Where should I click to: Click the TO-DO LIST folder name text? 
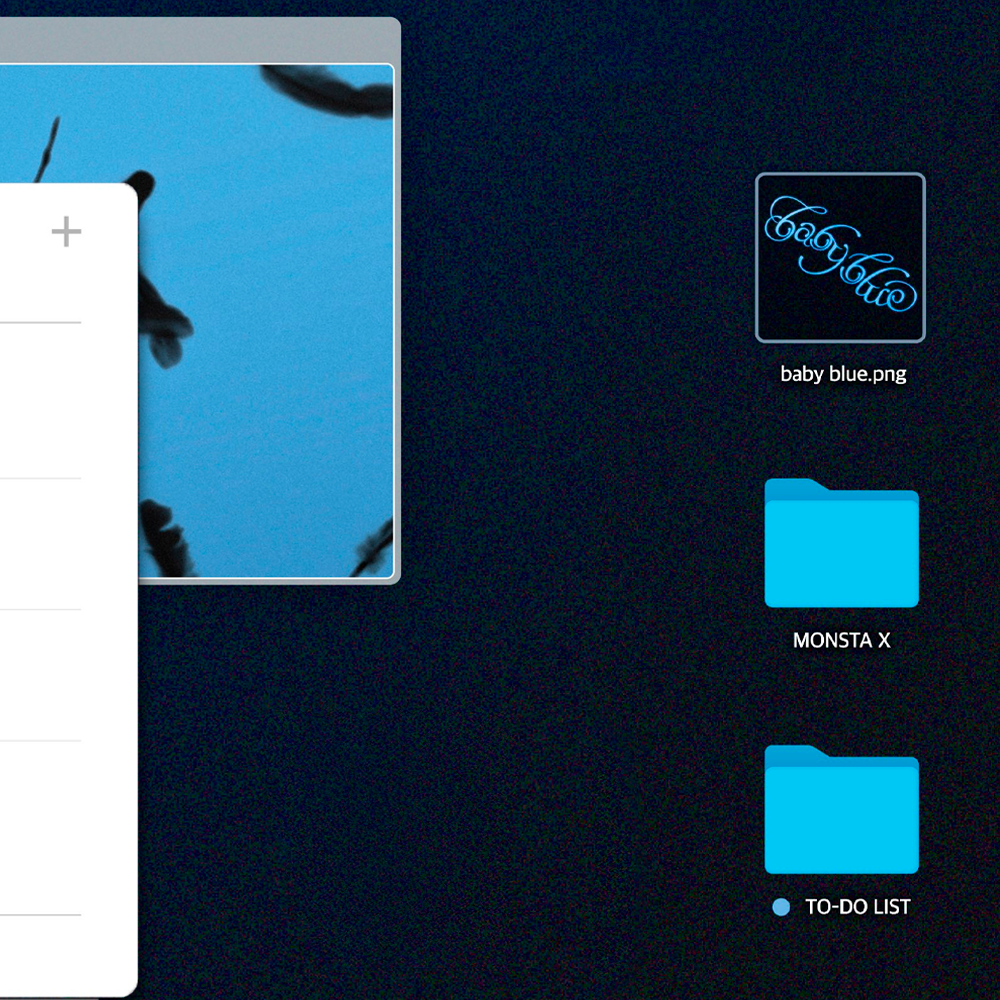click(x=857, y=908)
